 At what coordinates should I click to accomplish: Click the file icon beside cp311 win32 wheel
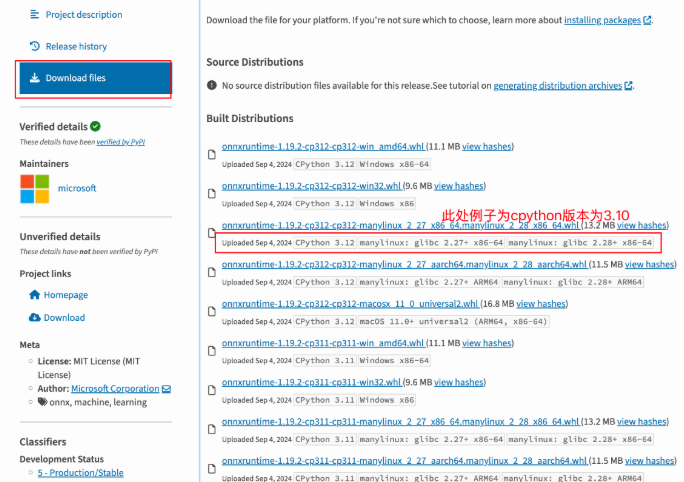[x=211, y=389]
